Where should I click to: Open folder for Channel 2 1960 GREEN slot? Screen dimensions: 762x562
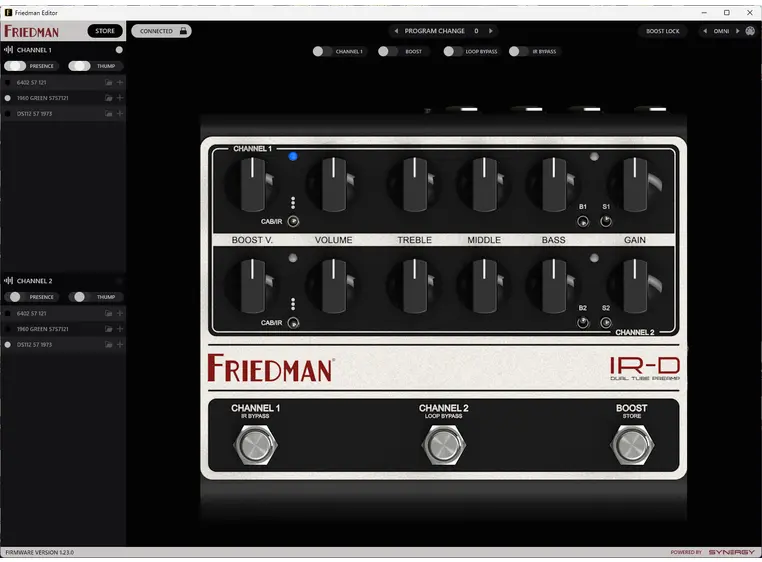(108, 329)
